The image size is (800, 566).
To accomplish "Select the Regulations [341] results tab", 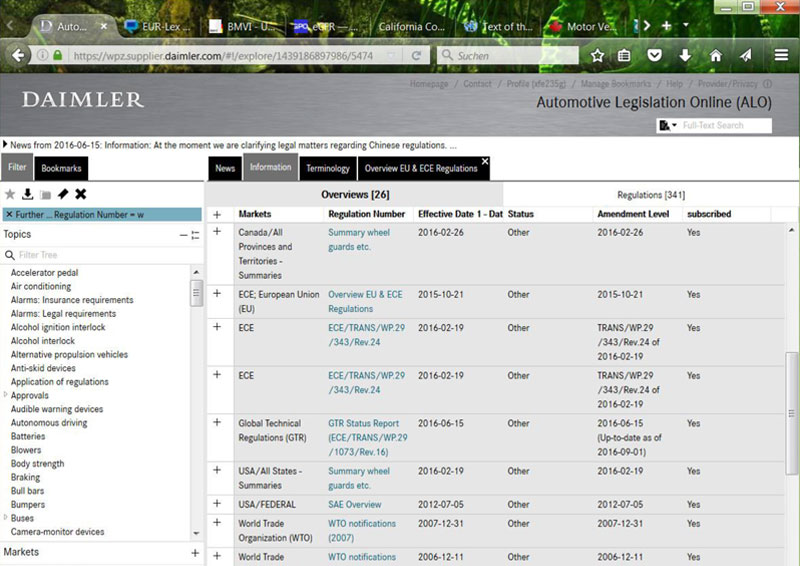I will pyautogui.click(x=651, y=195).
